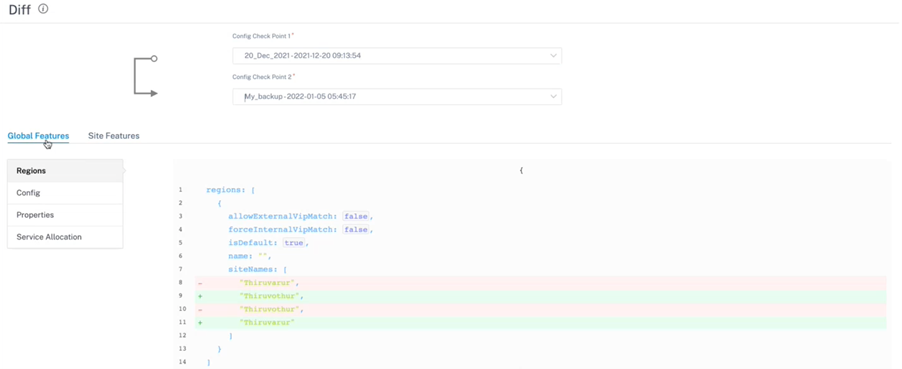Click the isDefault true value
The height and width of the screenshot is (369, 902).
click(x=293, y=243)
